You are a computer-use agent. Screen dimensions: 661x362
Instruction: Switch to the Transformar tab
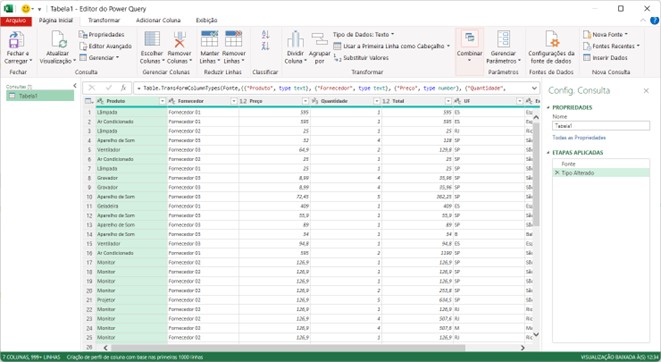pyautogui.click(x=104, y=20)
